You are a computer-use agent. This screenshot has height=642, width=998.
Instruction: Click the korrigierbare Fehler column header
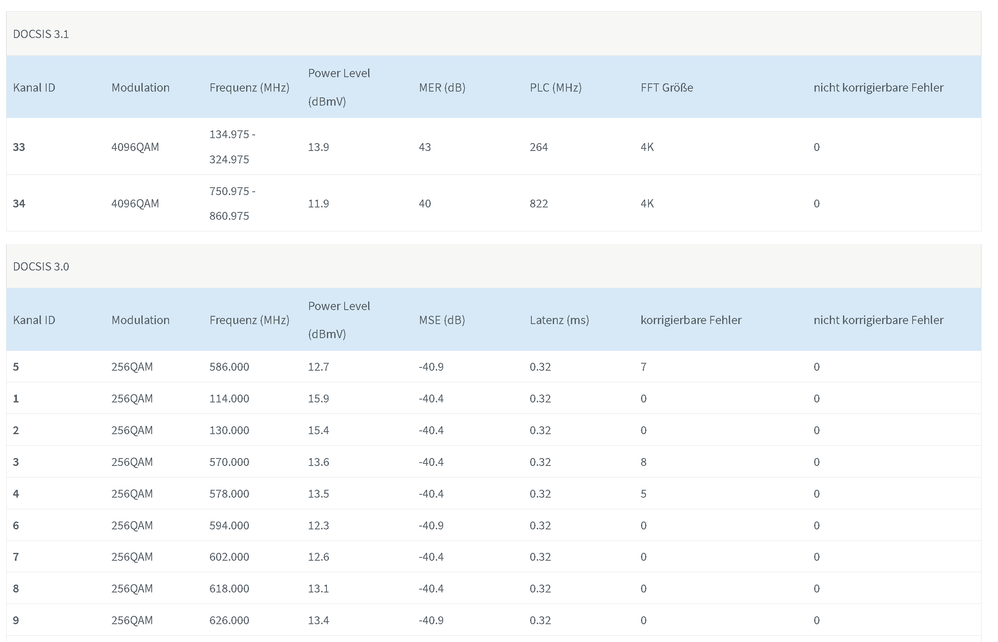pos(691,320)
